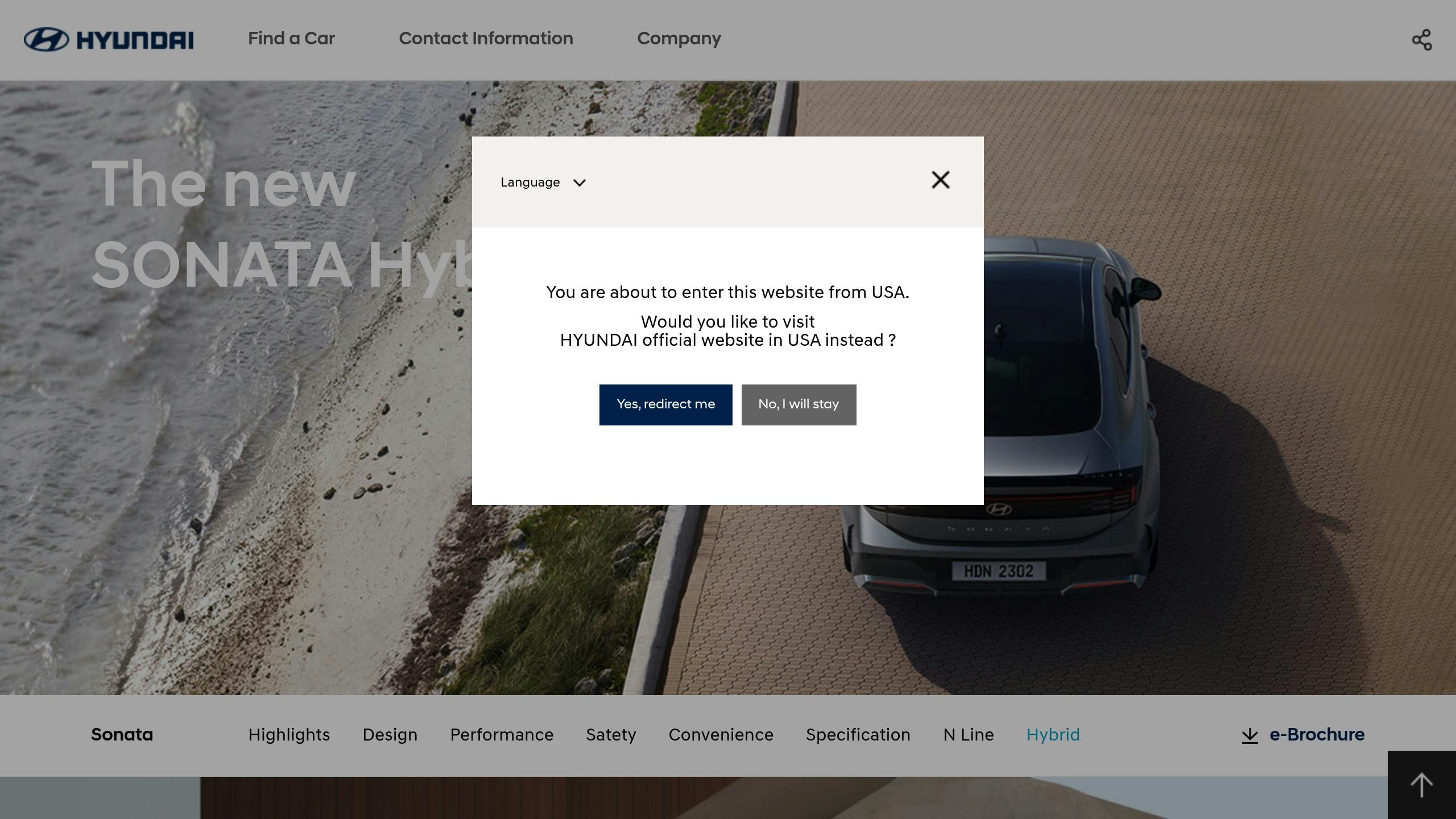
Task: Select the Design tab
Action: click(390, 735)
